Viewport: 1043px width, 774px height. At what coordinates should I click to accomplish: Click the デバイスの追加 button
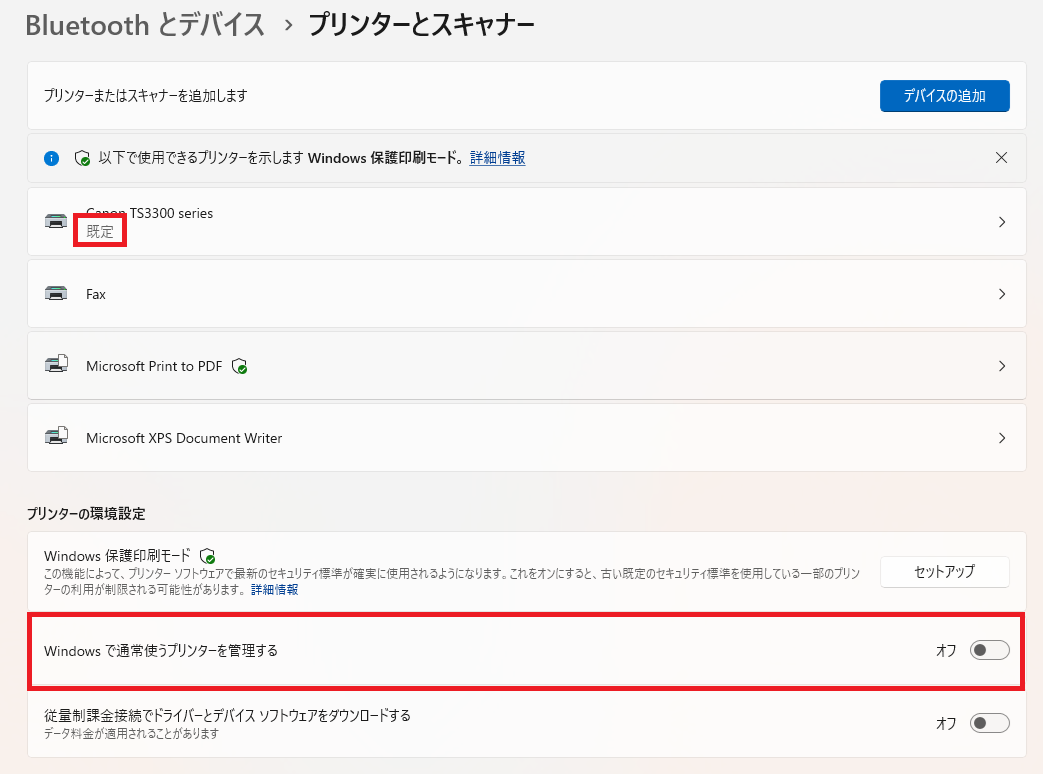pos(944,96)
